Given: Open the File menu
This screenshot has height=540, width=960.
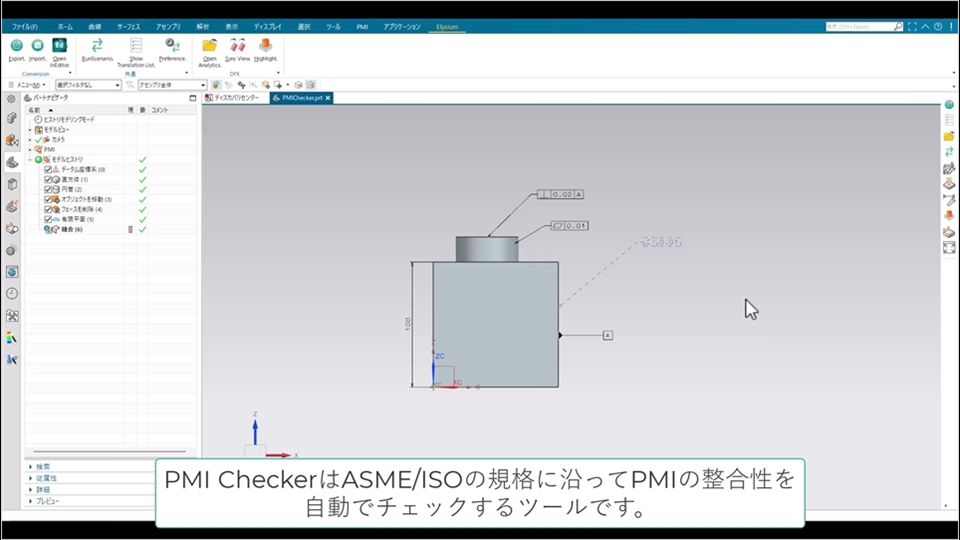Looking at the screenshot, I should coord(24,27).
